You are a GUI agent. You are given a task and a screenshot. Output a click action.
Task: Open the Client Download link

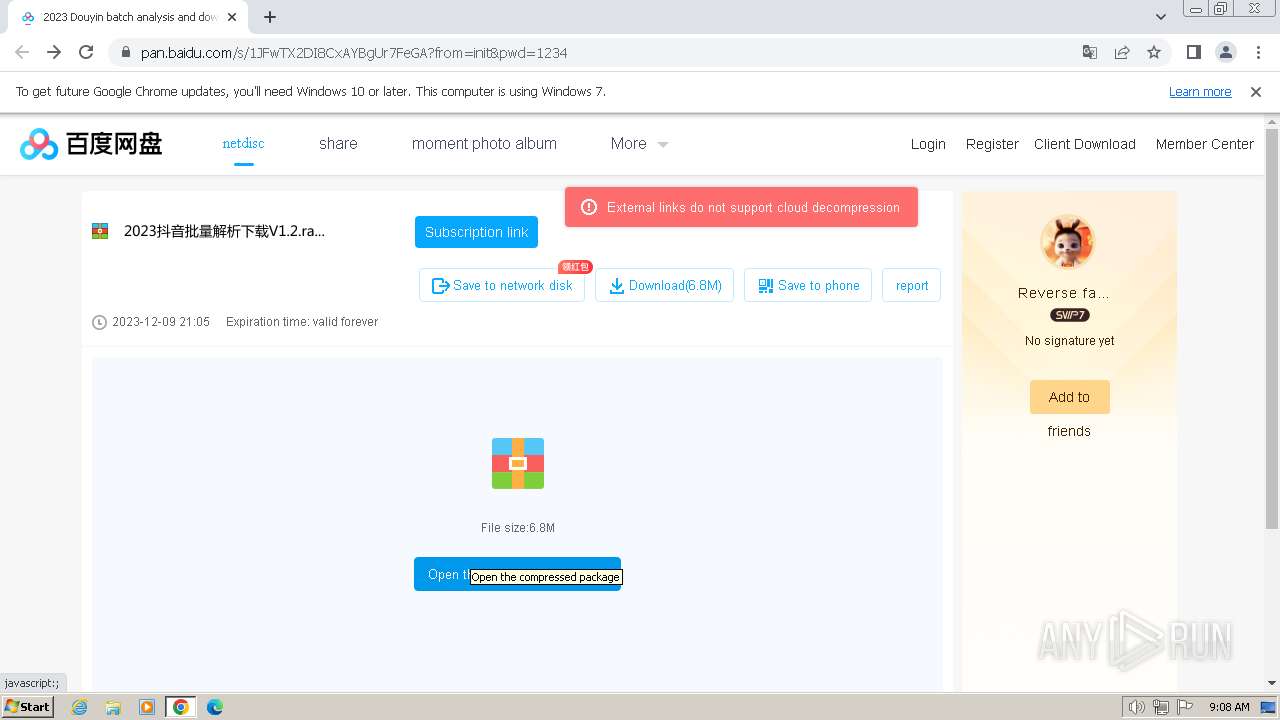[1085, 144]
